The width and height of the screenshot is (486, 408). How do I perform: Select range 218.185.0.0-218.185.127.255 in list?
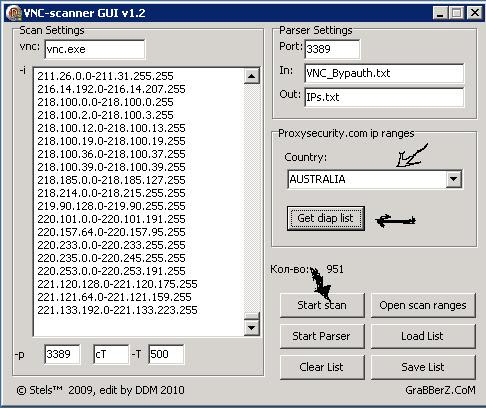pos(111,180)
